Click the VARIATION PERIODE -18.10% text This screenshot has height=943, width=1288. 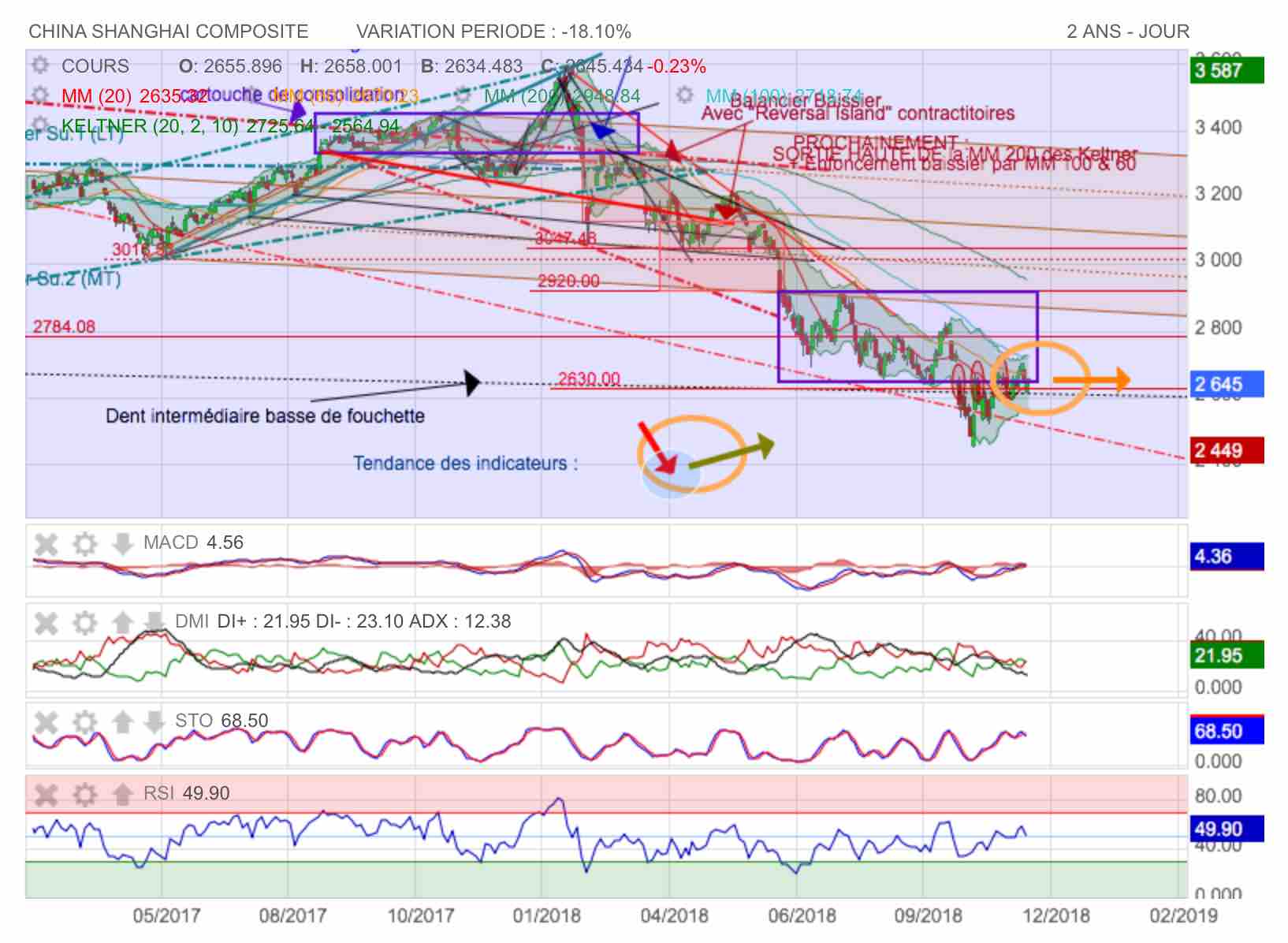(493, 32)
